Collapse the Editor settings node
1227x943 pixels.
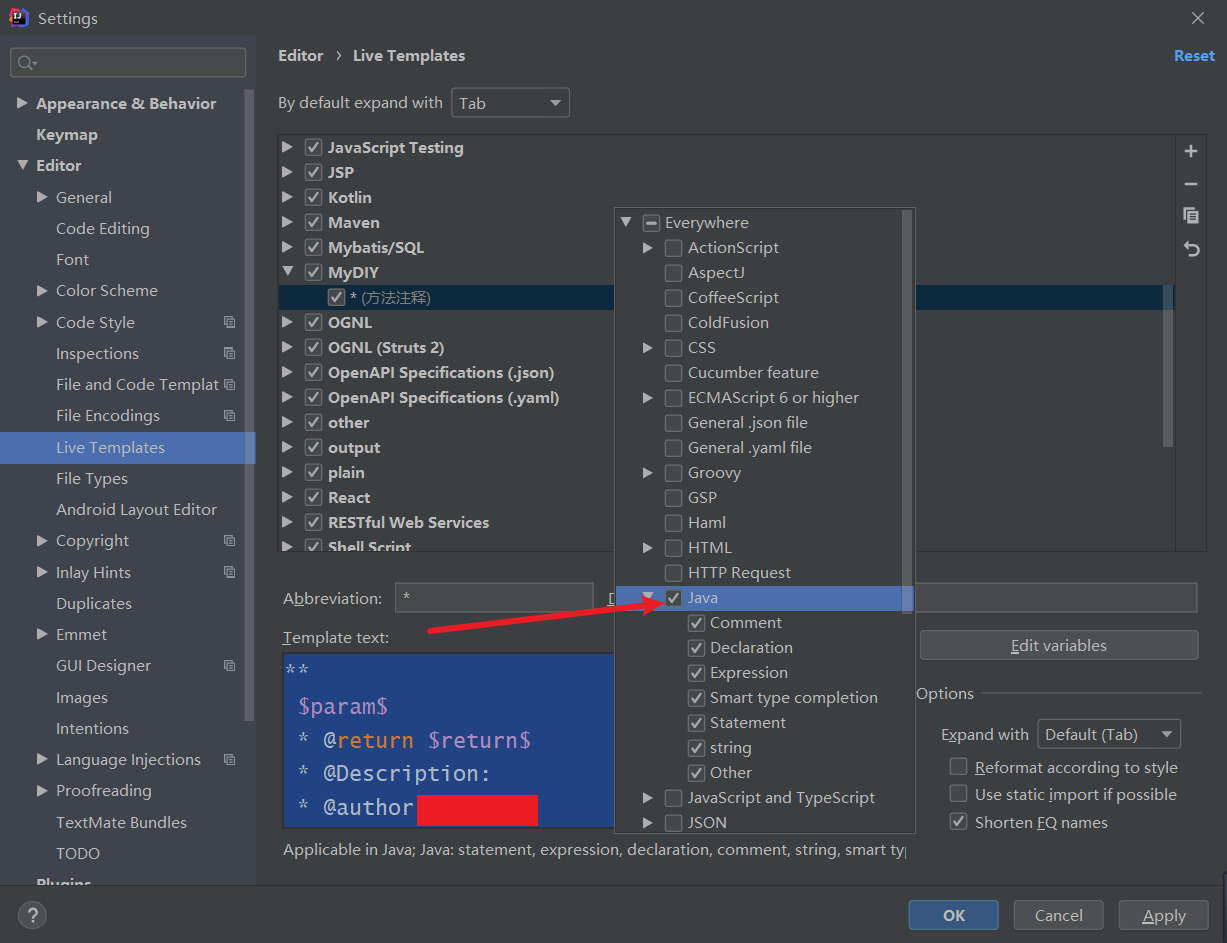[22, 165]
